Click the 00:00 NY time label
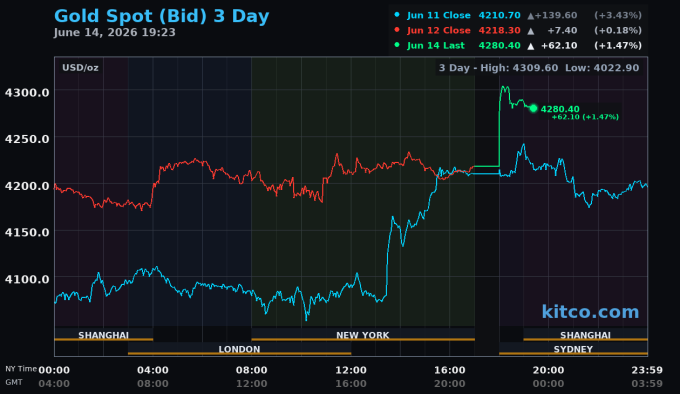The width and height of the screenshot is (680, 394). (x=54, y=370)
